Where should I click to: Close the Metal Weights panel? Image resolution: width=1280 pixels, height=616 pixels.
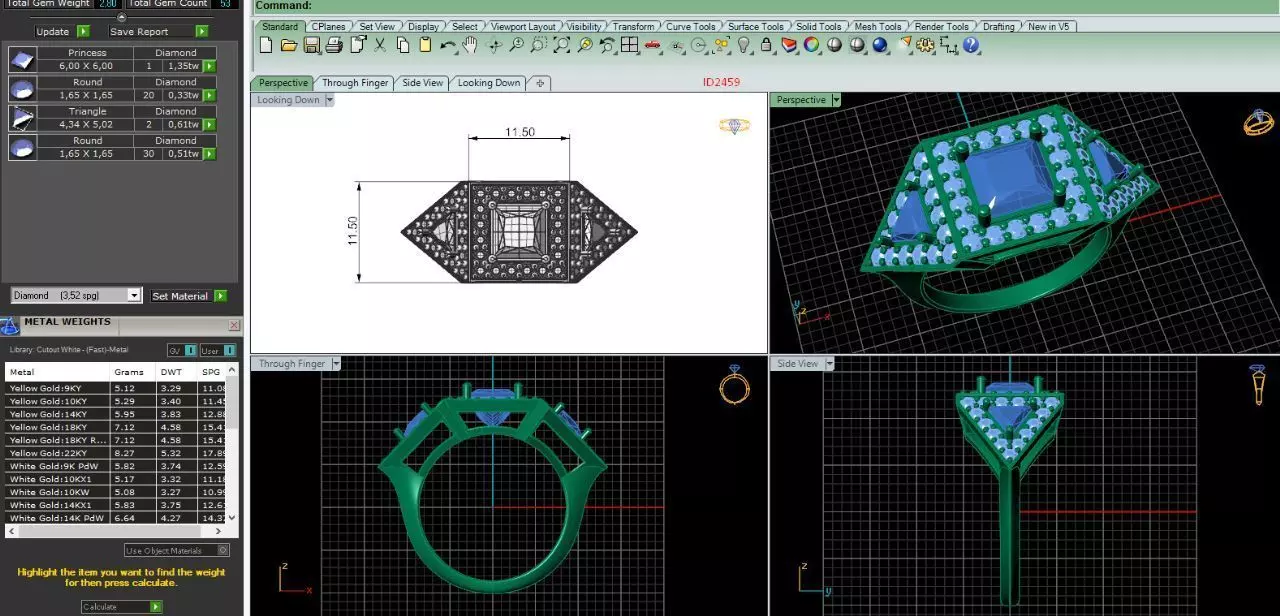[x=234, y=325]
